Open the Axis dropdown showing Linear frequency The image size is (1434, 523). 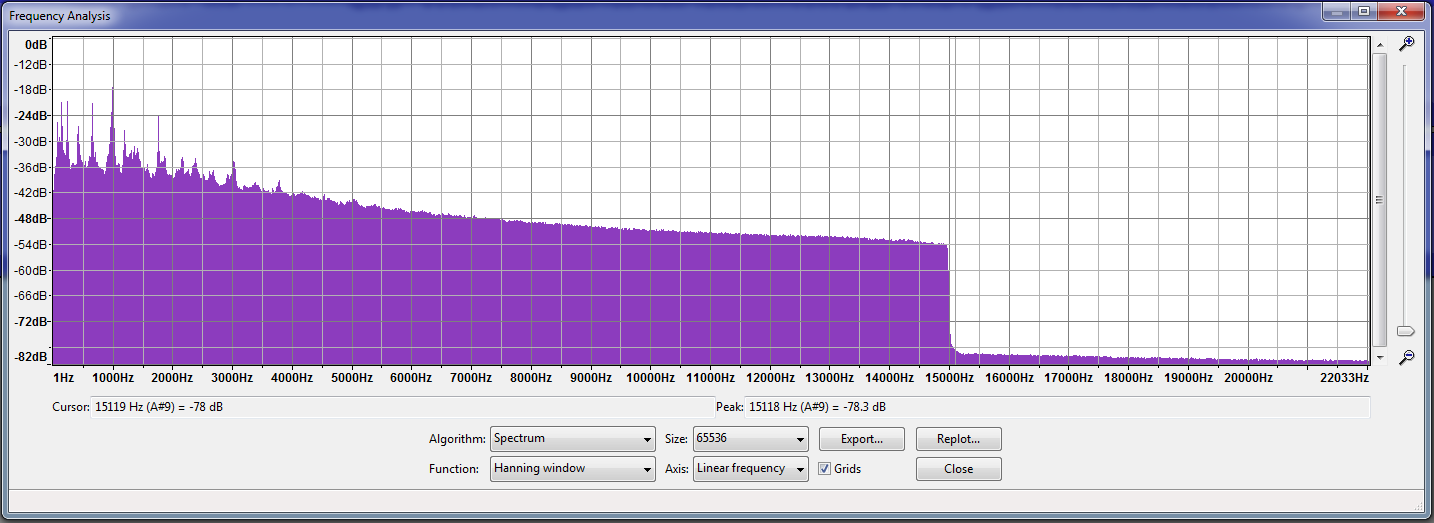(x=750, y=468)
